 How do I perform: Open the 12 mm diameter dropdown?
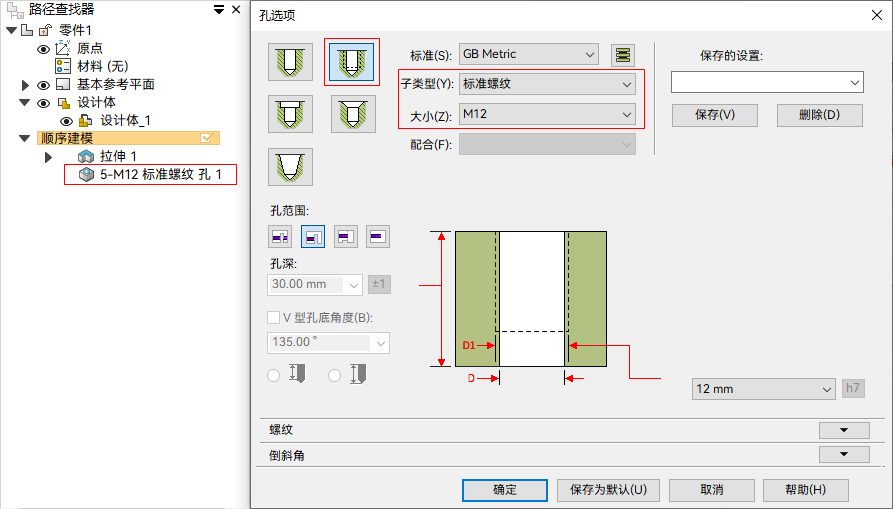tap(764, 389)
